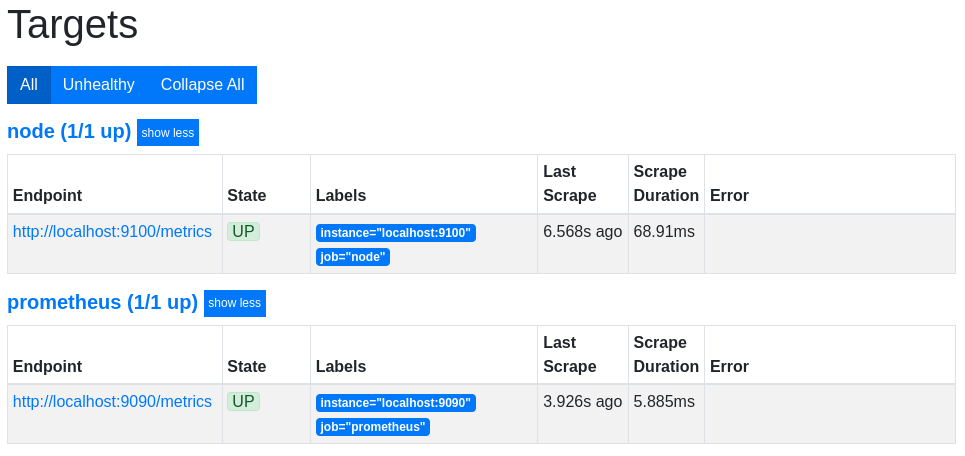Click the 3.926s ago last scrape value
Viewport: 965px width, 456px height.
coord(582,402)
